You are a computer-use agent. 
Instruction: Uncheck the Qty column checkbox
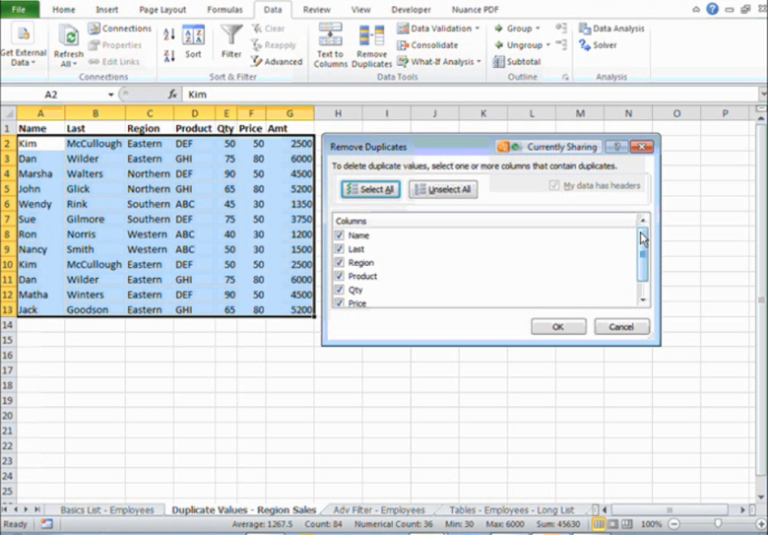(339, 290)
